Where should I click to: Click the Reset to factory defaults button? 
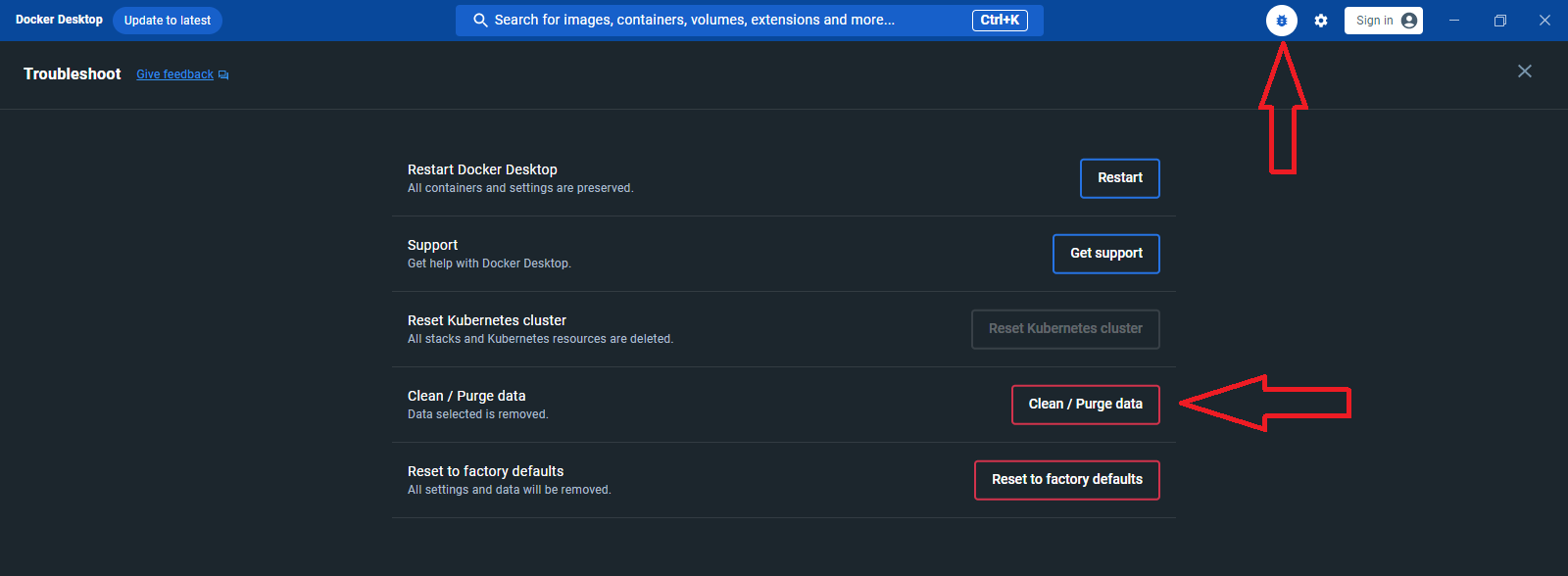click(1067, 480)
